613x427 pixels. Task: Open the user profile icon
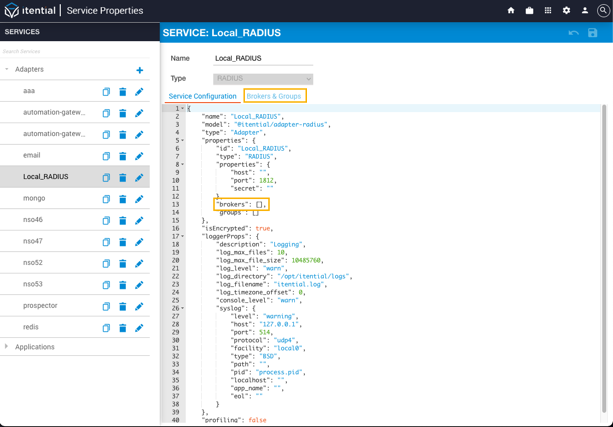pyautogui.click(x=585, y=11)
